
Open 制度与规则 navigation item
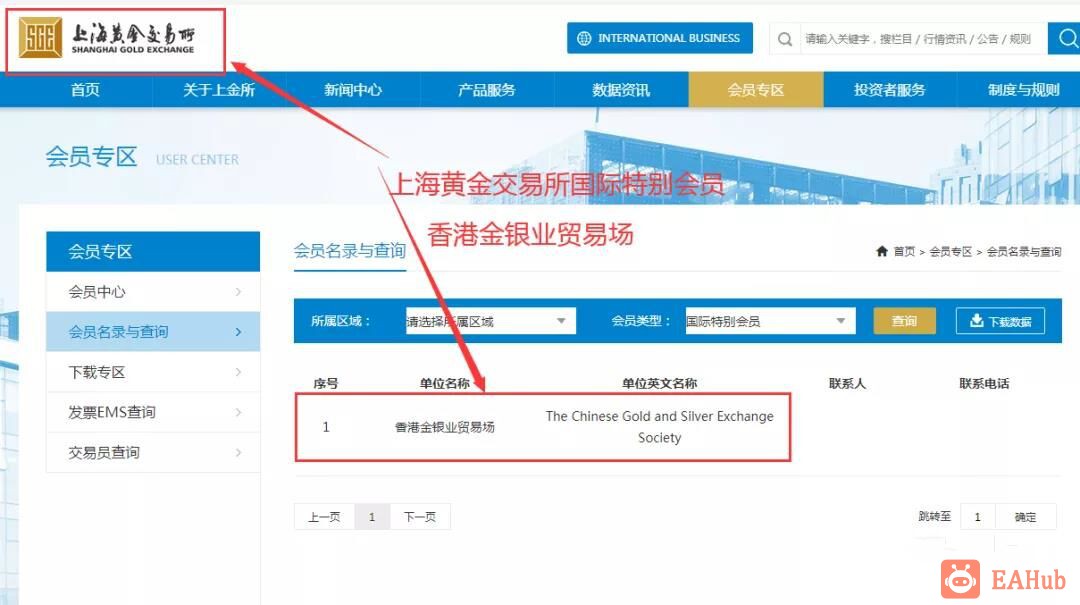(x=1023, y=90)
